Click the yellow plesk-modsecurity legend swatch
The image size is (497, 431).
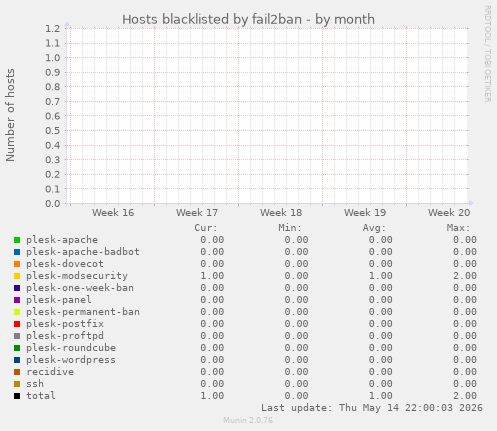tap(17, 276)
